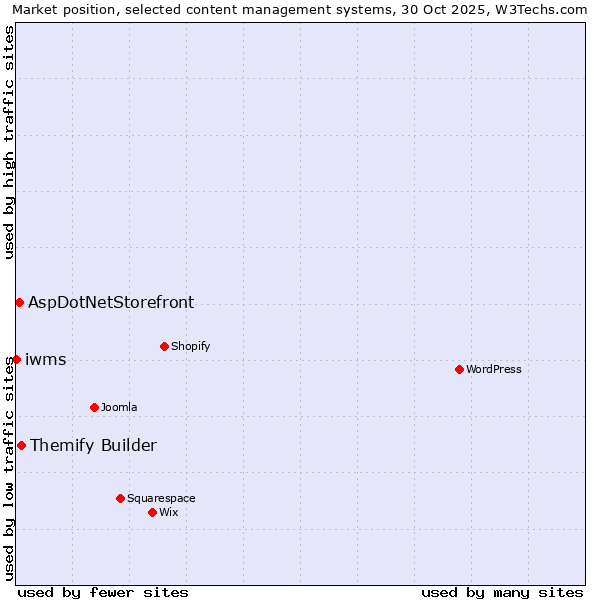Click the Wix text label
The image size is (600, 600).
pyautogui.click(x=169, y=512)
